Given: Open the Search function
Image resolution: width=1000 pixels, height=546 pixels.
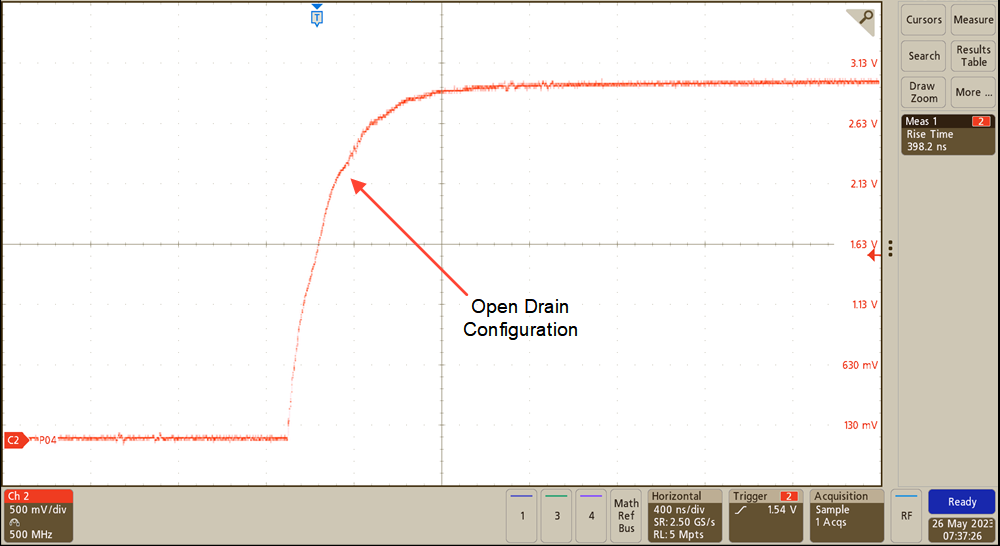Looking at the screenshot, I should (x=924, y=56).
